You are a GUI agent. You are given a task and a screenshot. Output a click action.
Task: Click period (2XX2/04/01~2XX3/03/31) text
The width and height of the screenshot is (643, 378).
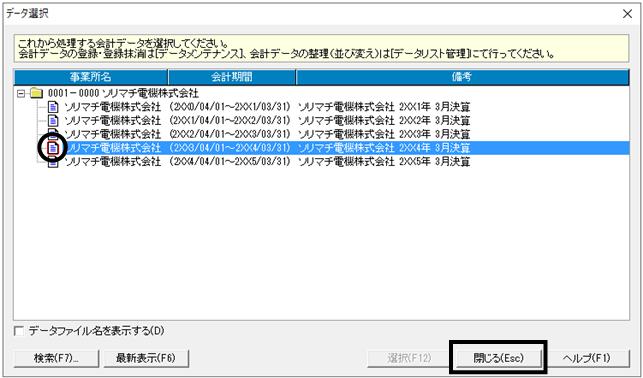230,134
